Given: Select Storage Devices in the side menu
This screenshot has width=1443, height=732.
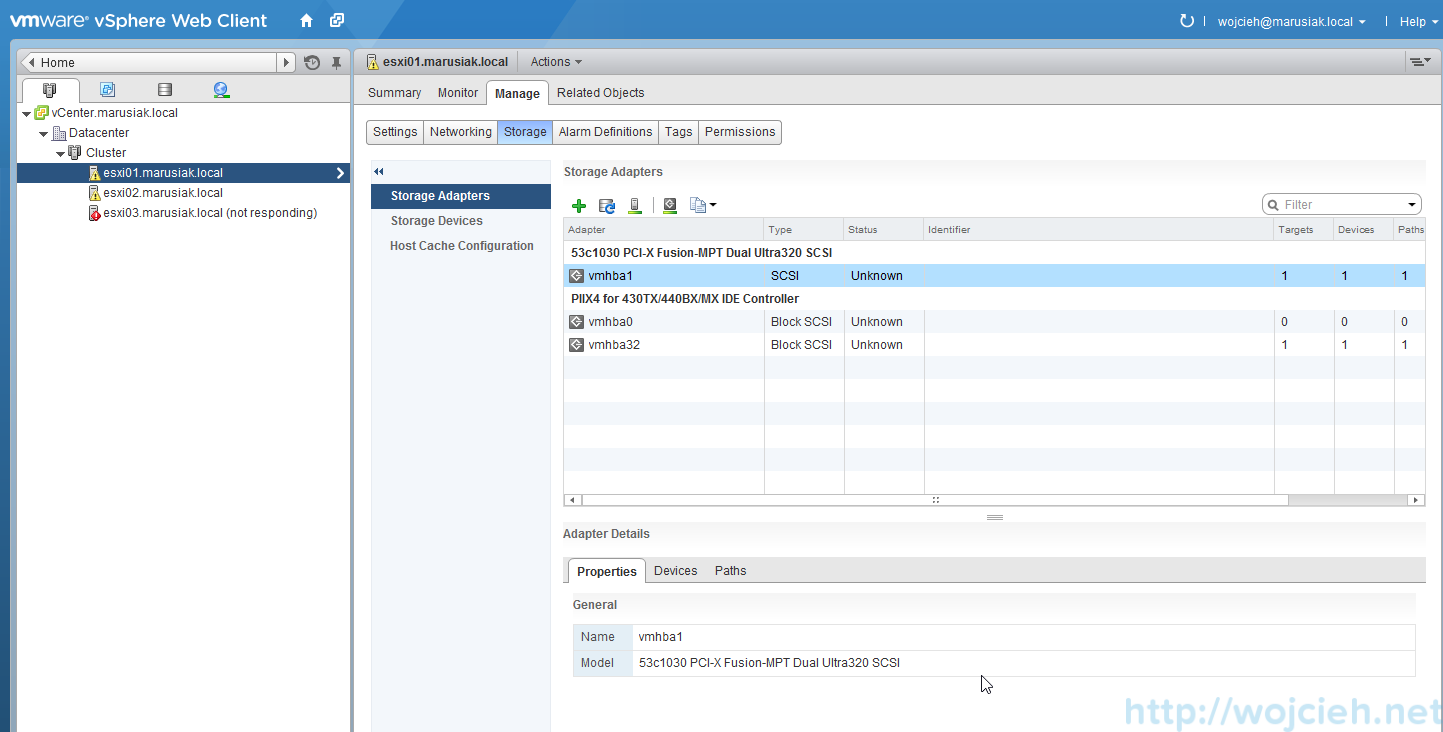Looking at the screenshot, I should pos(436,221).
